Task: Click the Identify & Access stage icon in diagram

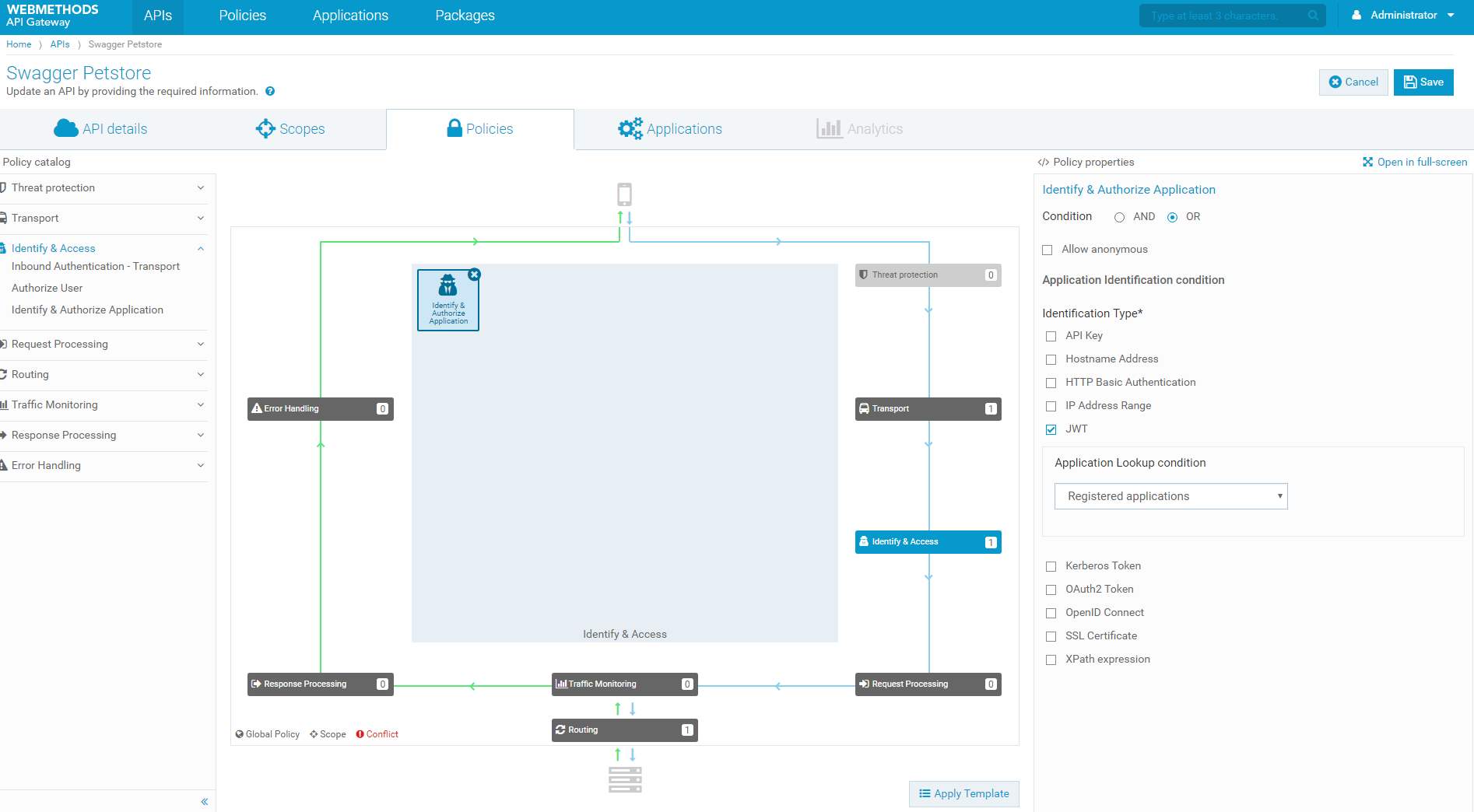Action: click(x=864, y=541)
